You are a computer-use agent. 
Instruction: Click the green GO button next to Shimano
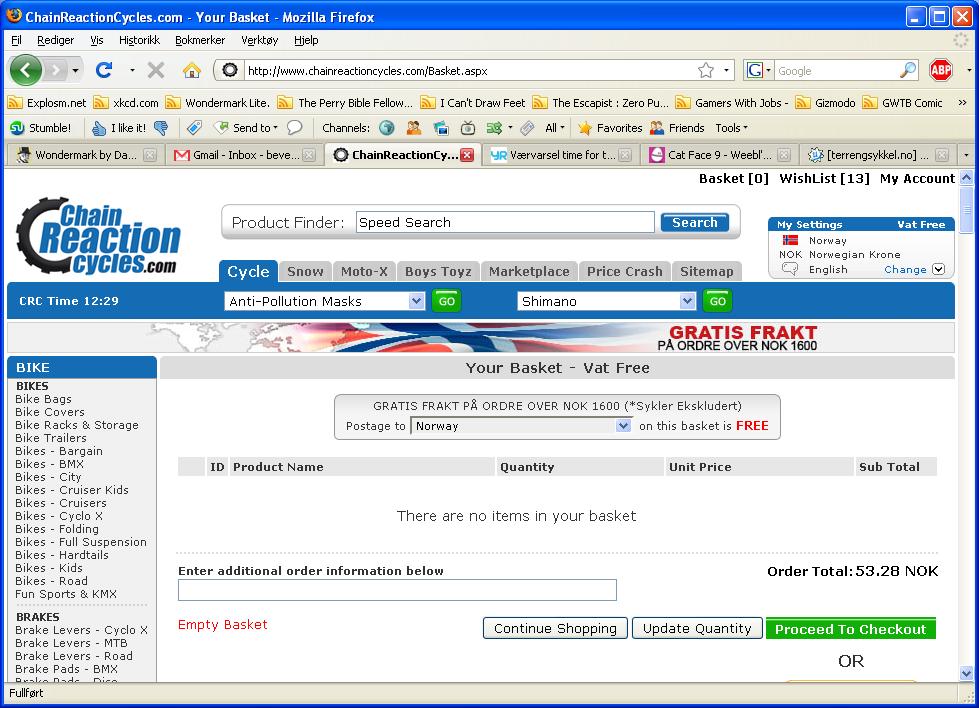[x=717, y=301]
